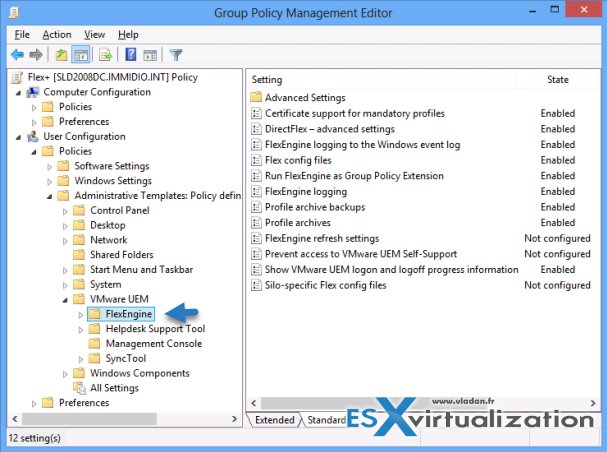The image size is (607, 452).
Task: Open the View menu
Action: point(94,35)
